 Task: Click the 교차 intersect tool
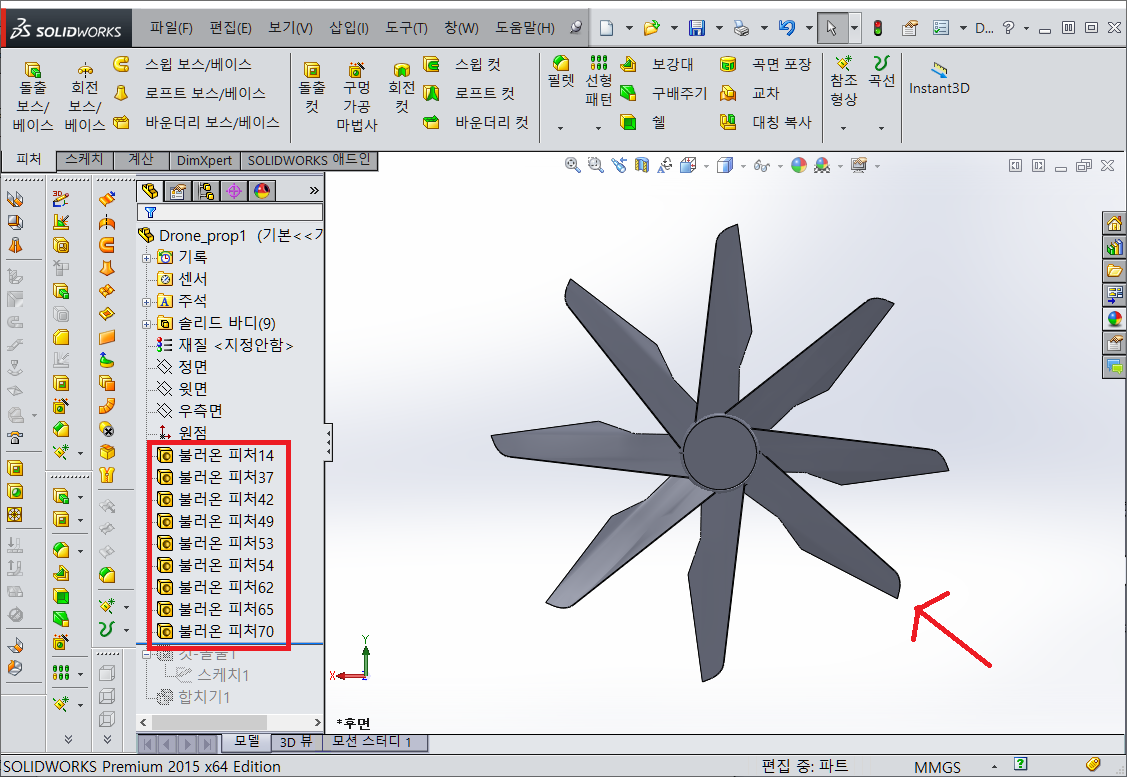pos(750,93)
